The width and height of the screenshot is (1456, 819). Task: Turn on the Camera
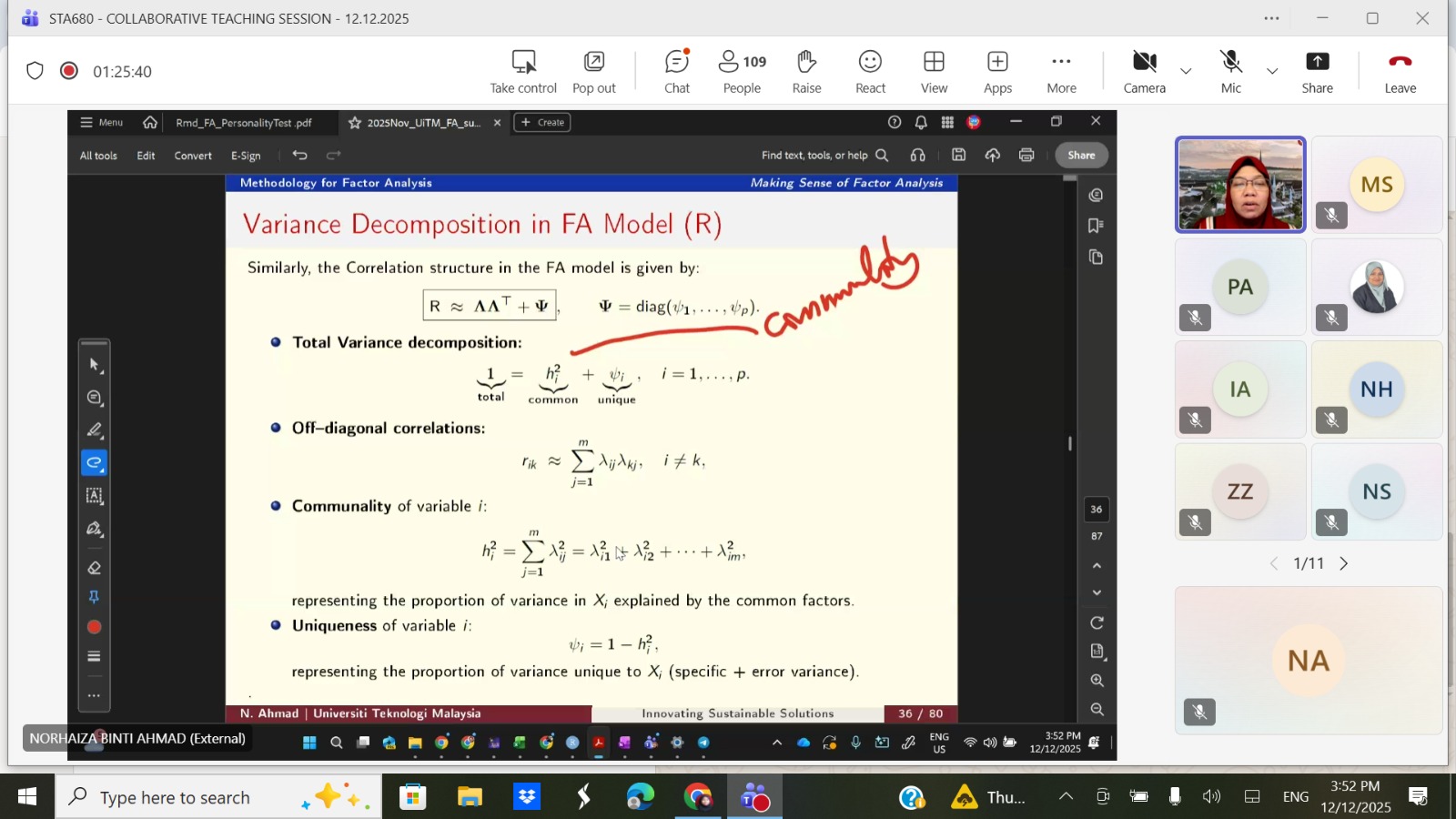[x=1144, y=72]
